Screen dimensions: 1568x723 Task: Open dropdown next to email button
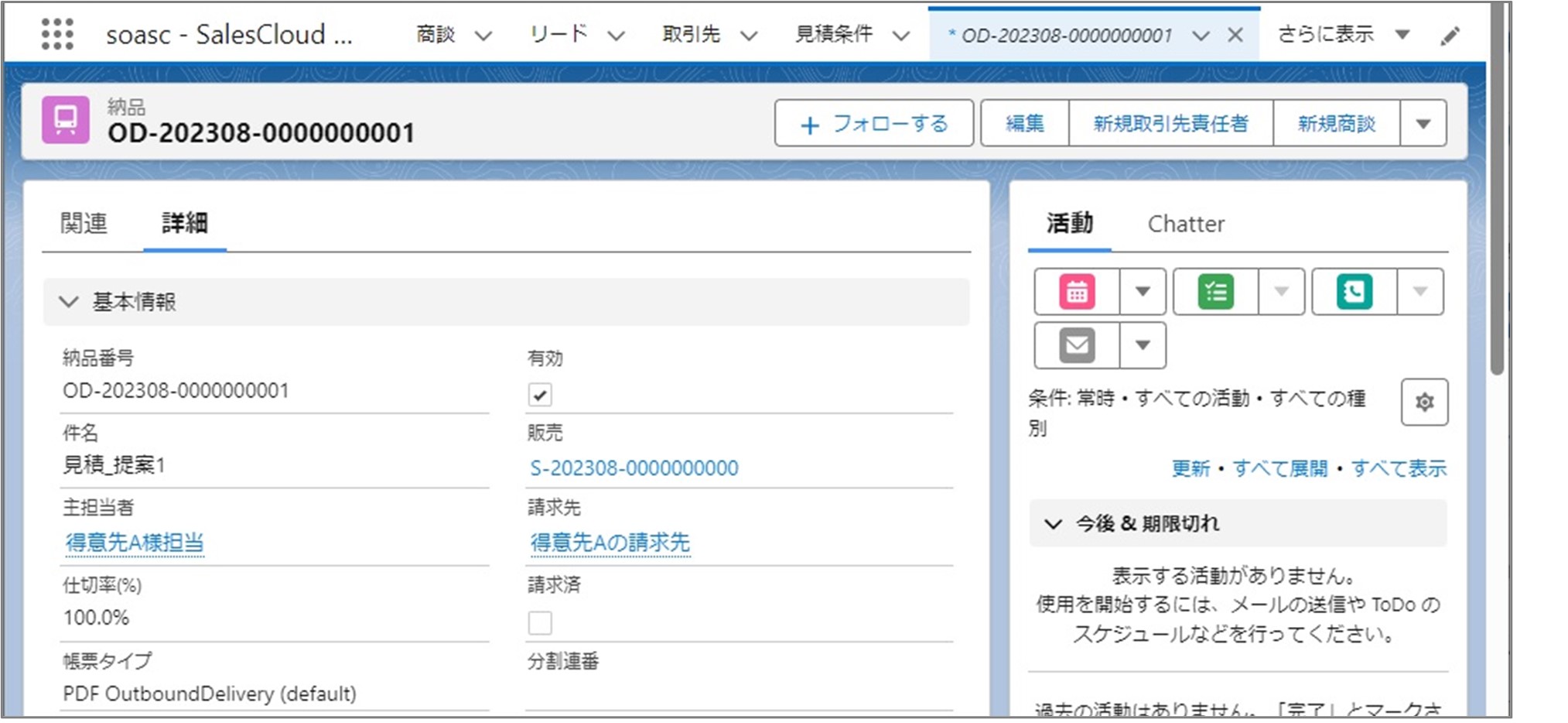click(1143, 345)
